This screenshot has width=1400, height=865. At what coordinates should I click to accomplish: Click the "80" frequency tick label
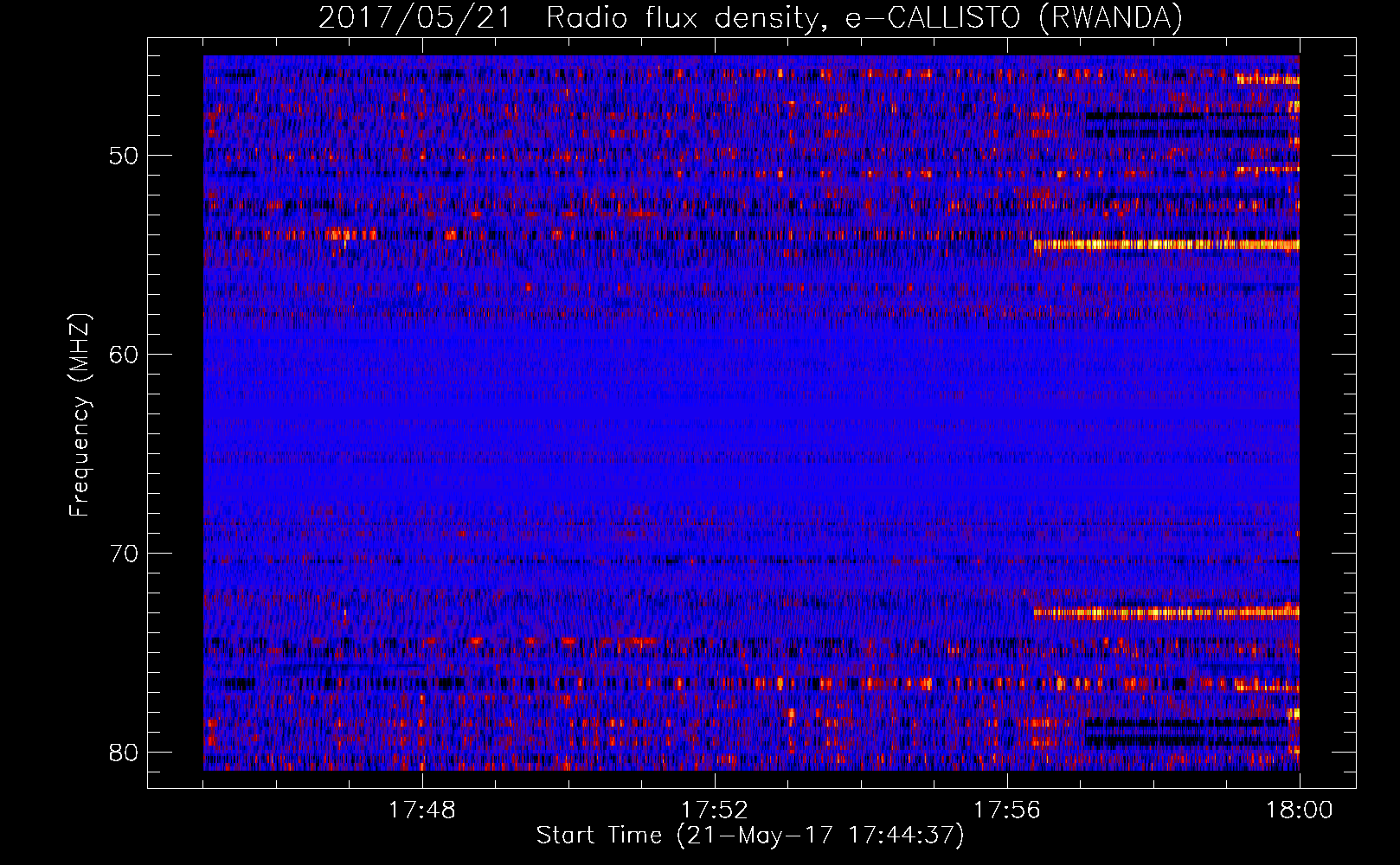point(123,753)
